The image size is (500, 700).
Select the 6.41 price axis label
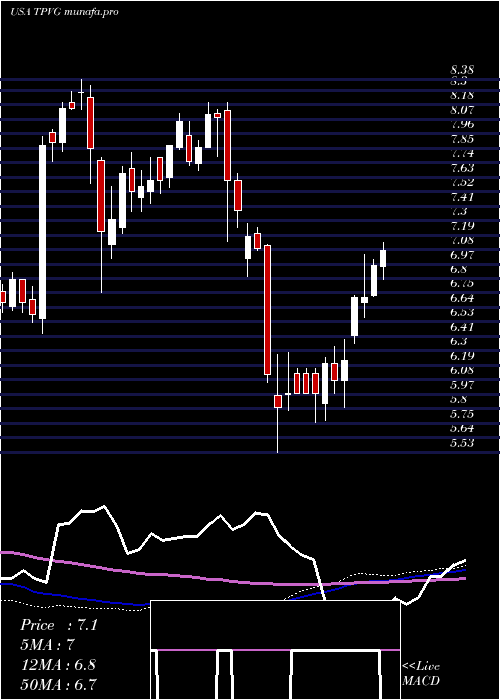(x=462, y=327)
